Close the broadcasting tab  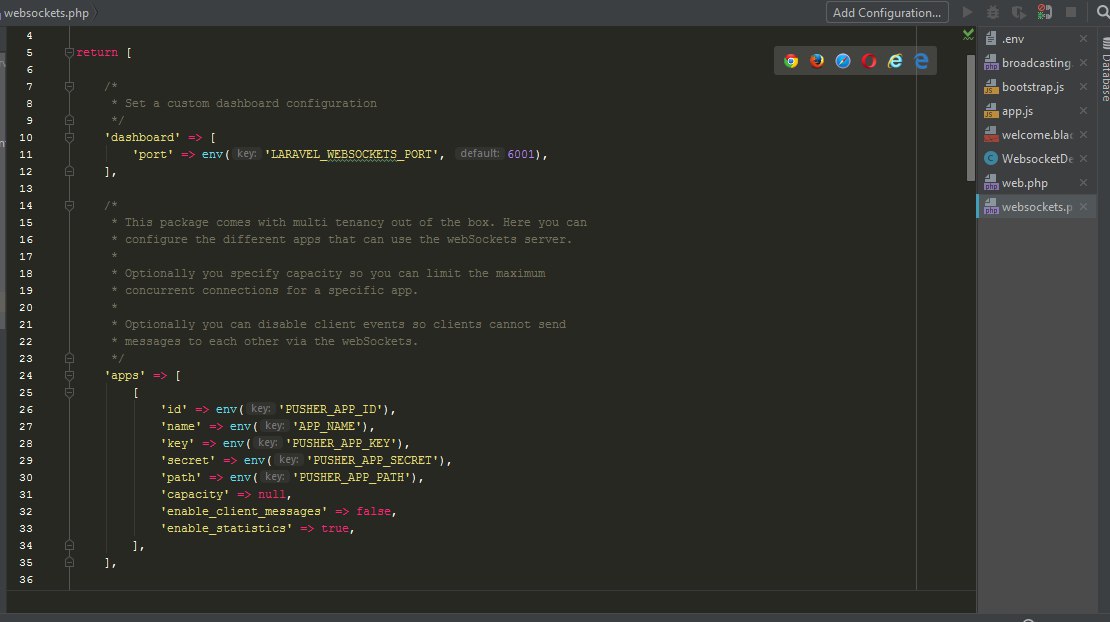pos(1083,63)
